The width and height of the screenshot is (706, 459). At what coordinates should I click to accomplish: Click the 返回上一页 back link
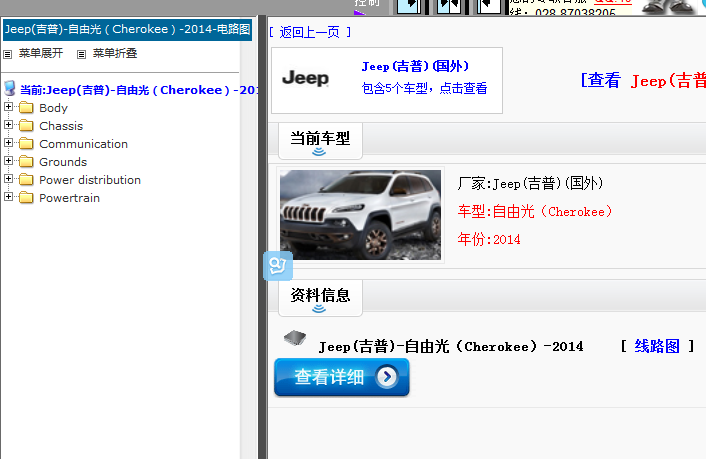[x=309, y=32]
